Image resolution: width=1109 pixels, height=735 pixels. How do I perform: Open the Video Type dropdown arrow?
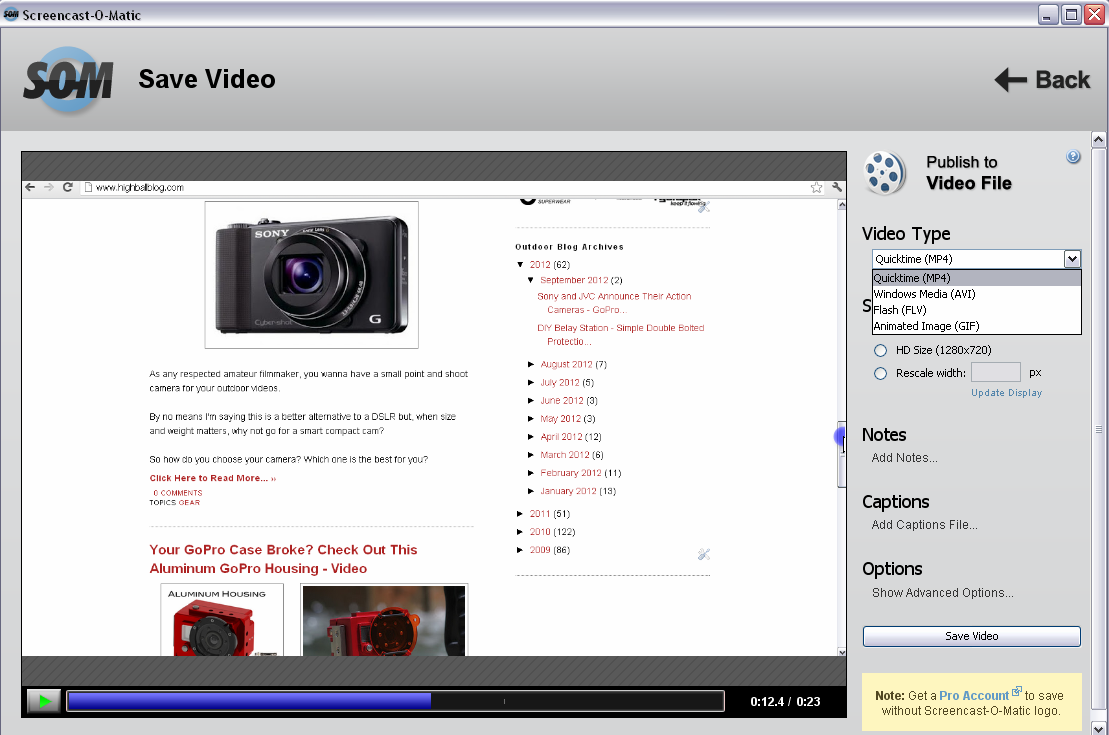(x=1072, y=259)
